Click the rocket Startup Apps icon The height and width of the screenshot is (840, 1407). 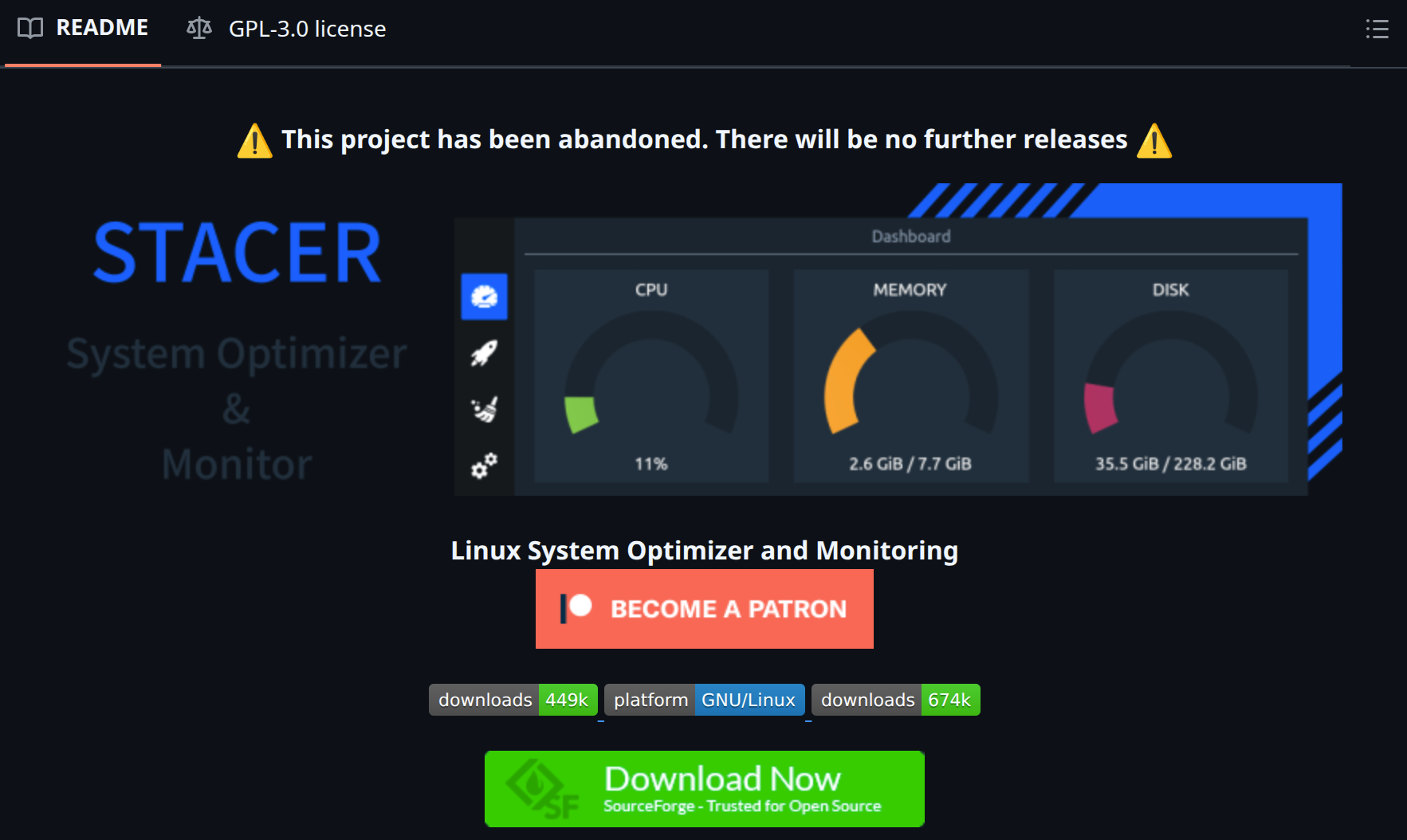(x=484, y=353)
